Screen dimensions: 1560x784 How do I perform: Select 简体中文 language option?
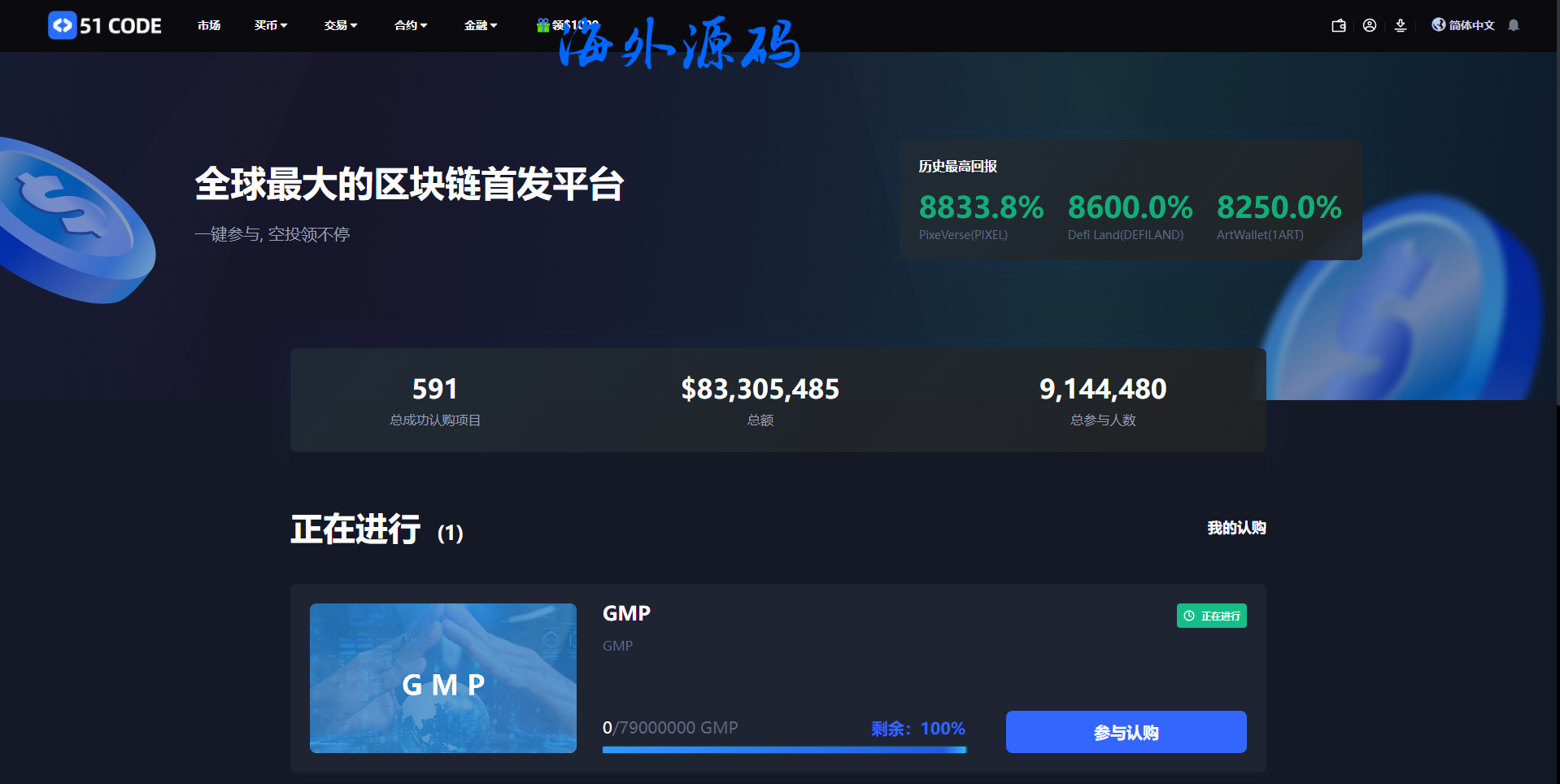point(1471,25)
